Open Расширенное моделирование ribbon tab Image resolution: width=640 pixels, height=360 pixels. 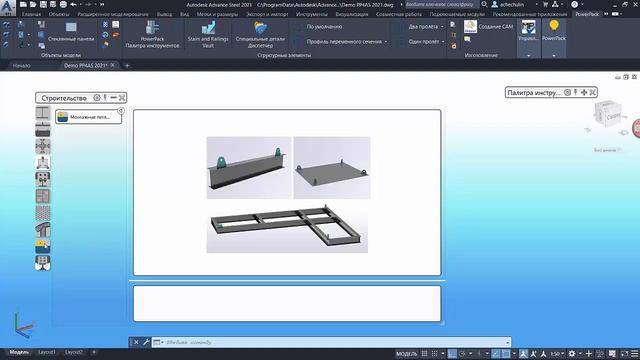pos(113,14)
